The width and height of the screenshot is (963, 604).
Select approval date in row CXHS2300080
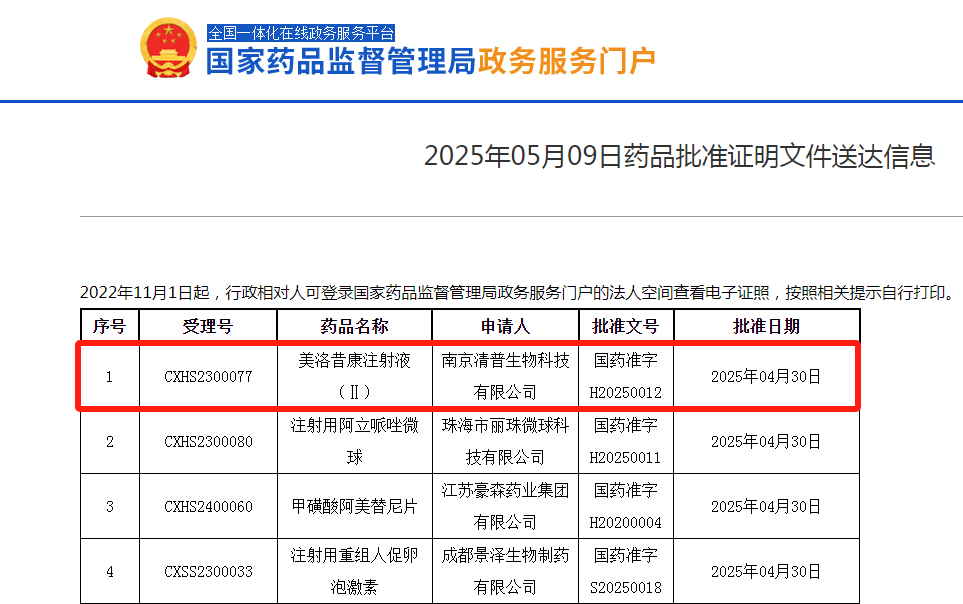[766, 442]
